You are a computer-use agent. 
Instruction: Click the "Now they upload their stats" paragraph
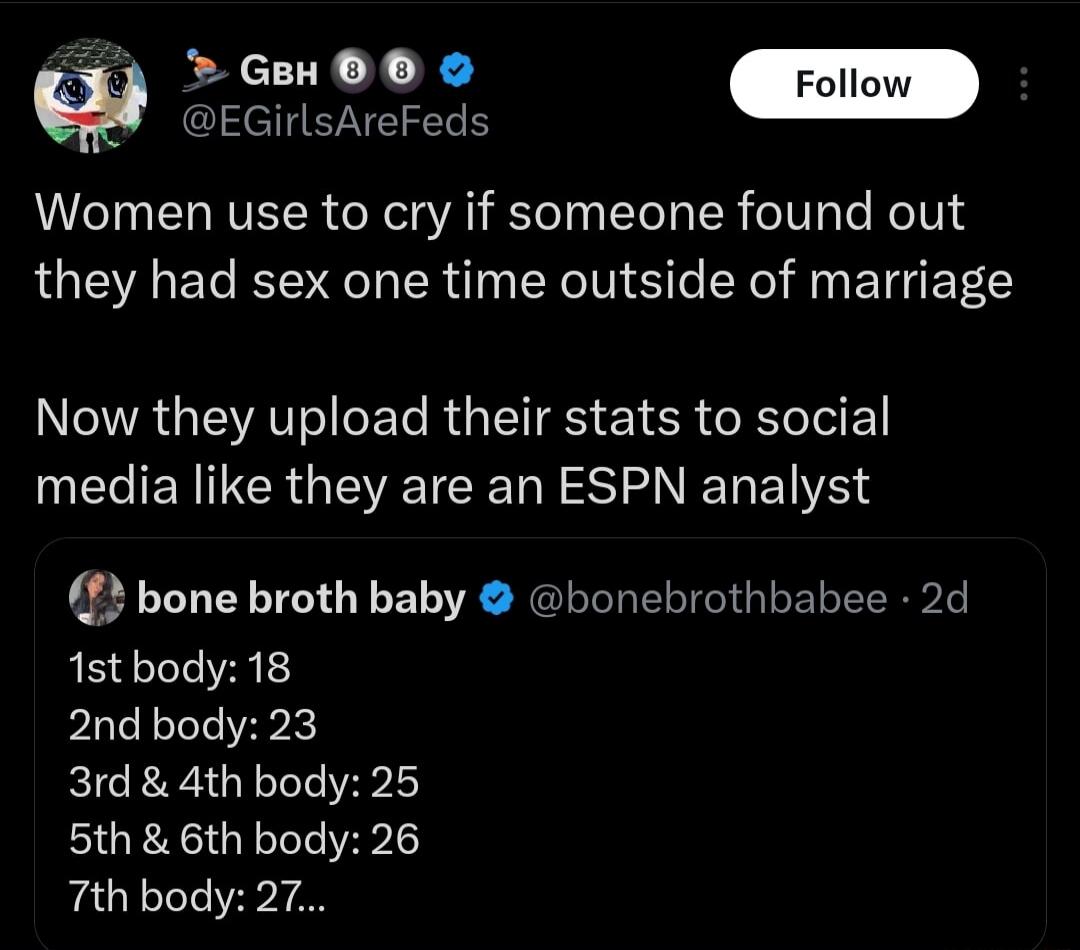pyautogui.click(x=462, y=450)
